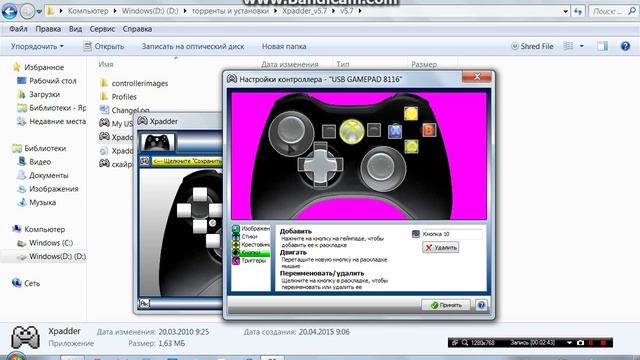Click Bandicam camera screenshot icon
The width and height of the screenshot is (640, 360).
click(580, 343)
